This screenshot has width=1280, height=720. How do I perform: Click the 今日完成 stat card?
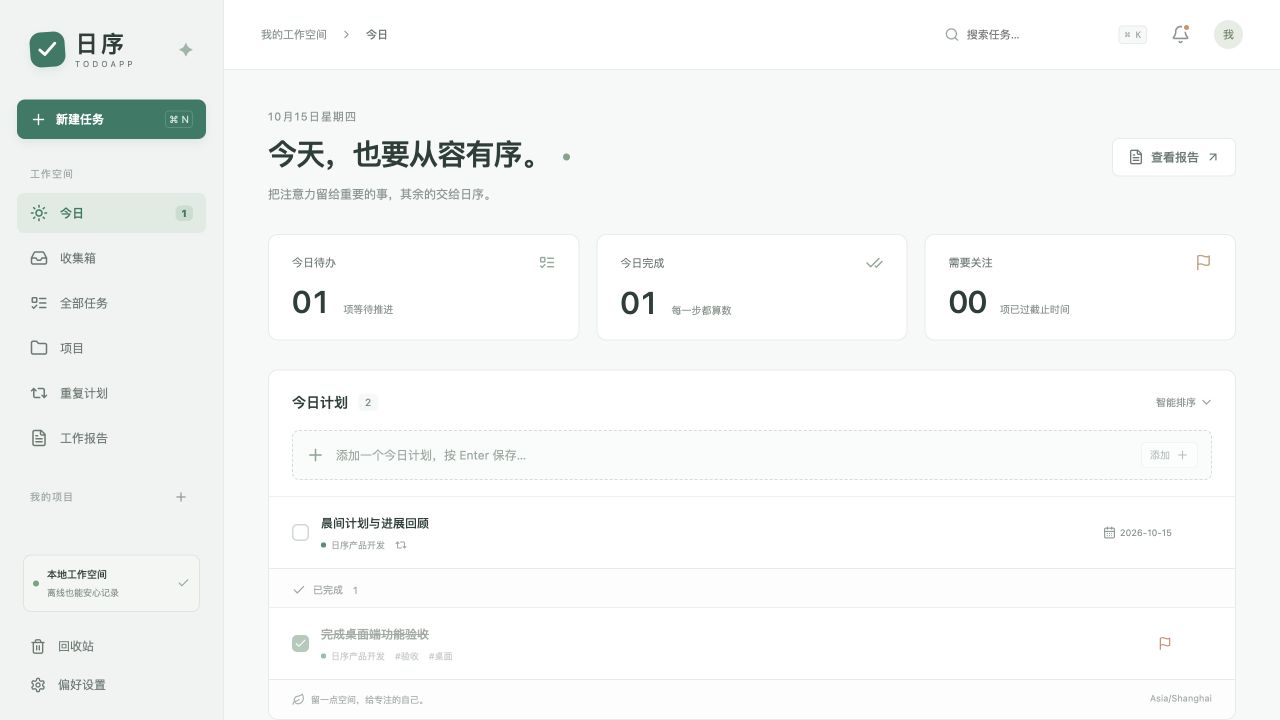pos(752,287)
